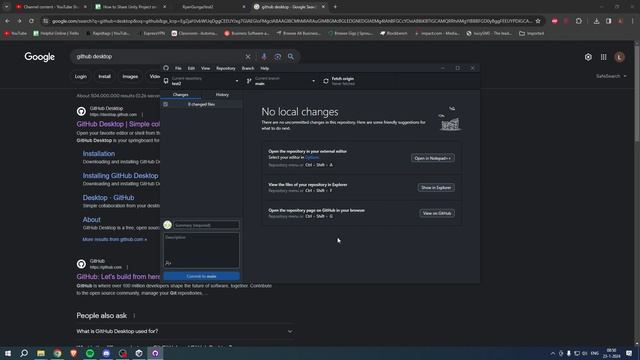Screen dimensions: 640x360
Task: Switch to 'Channel content - YouTube' Chrome tab
Action: click(x=51, y=7)
